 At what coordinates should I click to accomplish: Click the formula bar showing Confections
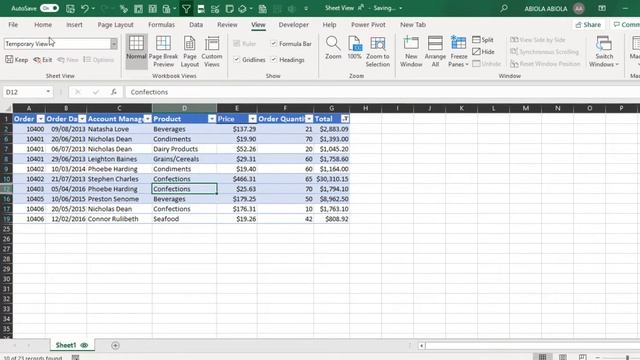(x=383, y=92)
